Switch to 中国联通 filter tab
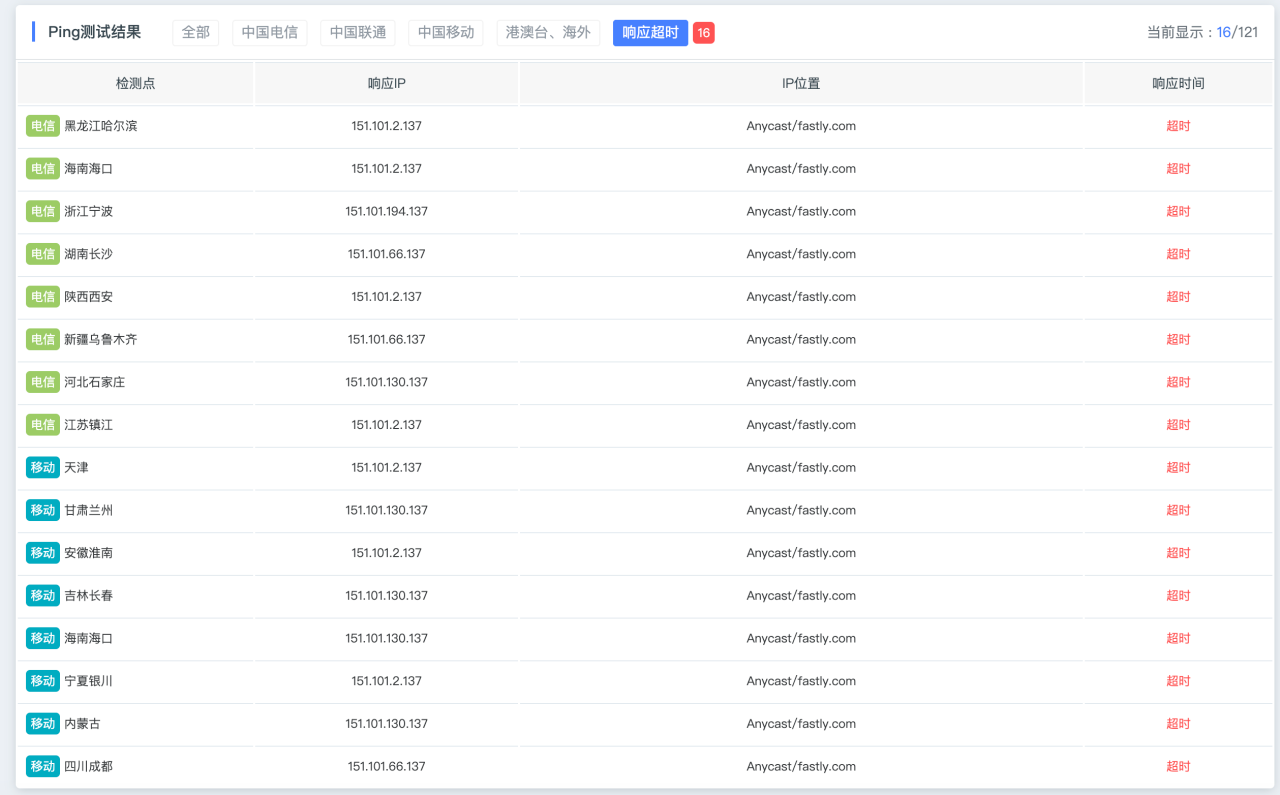The image size is (1280, 795). pos(358,32)
